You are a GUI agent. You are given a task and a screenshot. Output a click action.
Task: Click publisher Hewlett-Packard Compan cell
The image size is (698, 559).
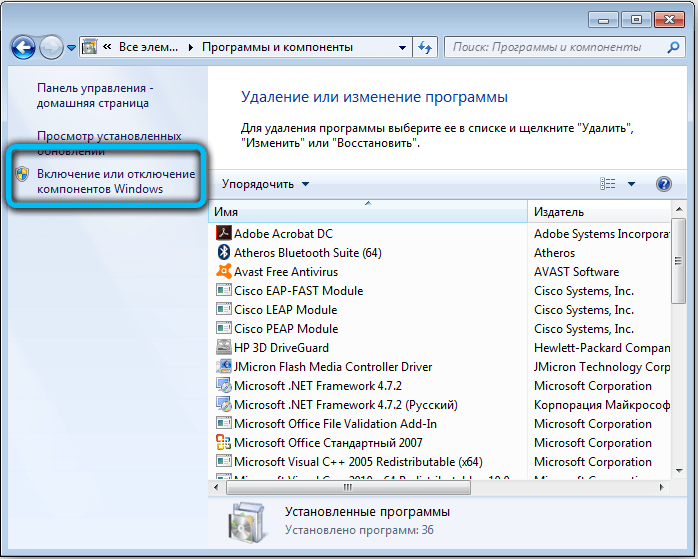(x=601, y=348)
